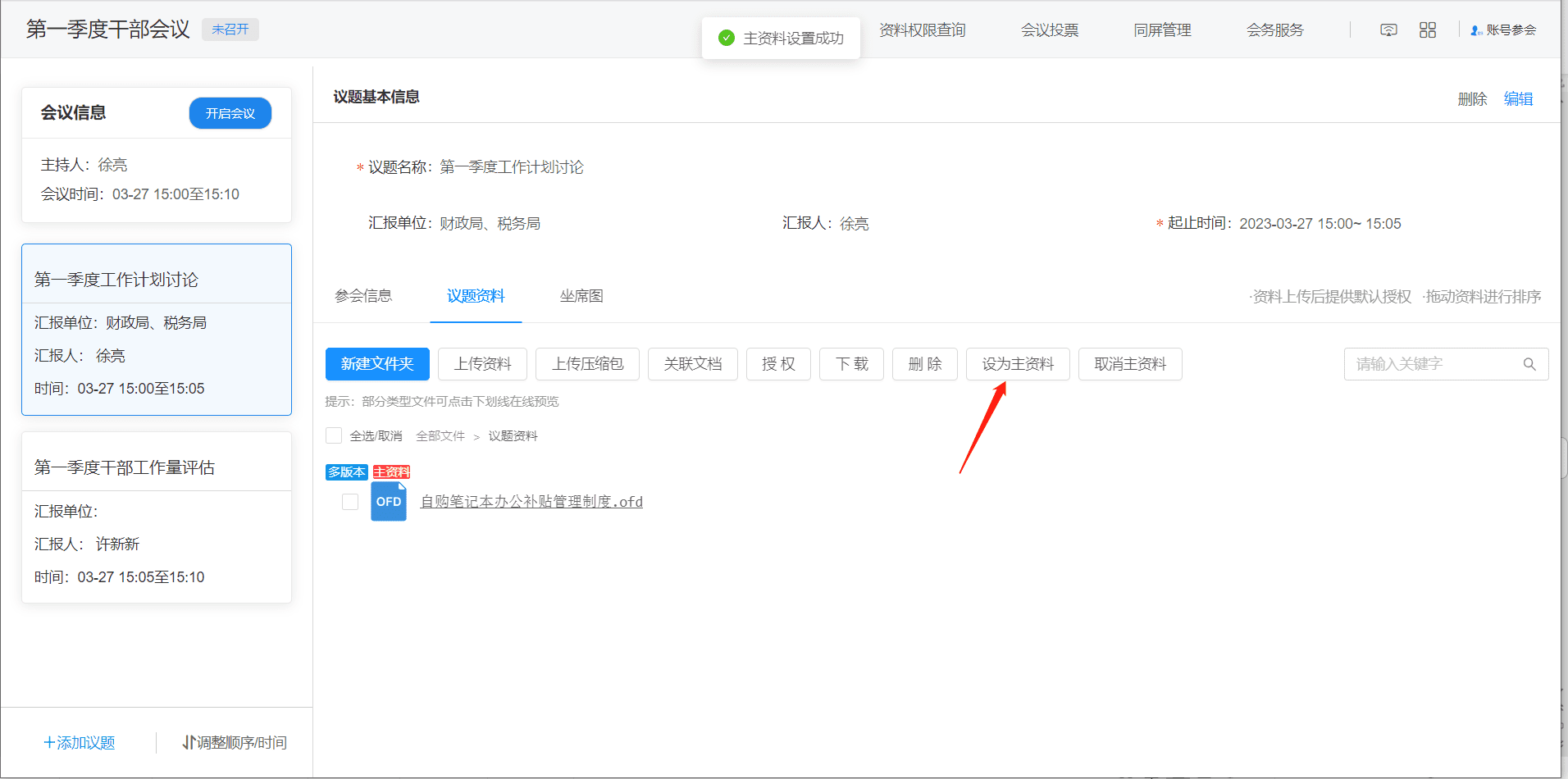The width and height of the screenshot is (1568, 779).
Task: Click the 主资料设置成功 notification
Action: [781, 38]
